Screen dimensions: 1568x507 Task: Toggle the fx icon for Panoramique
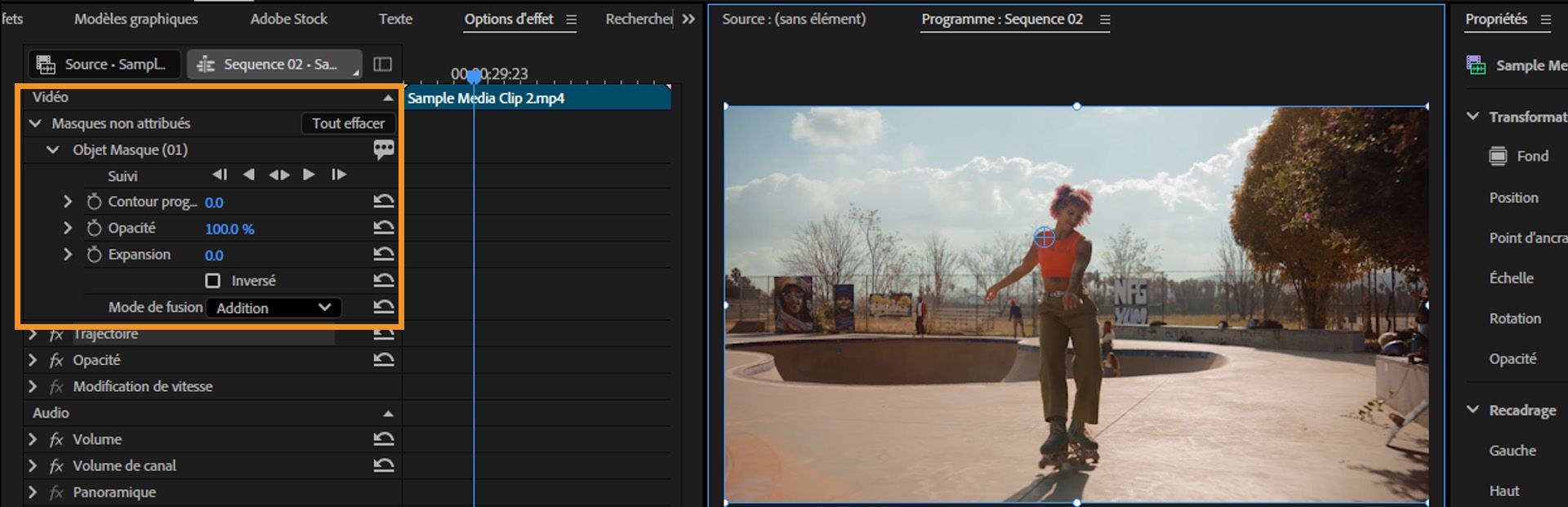(x=56, y=492)
